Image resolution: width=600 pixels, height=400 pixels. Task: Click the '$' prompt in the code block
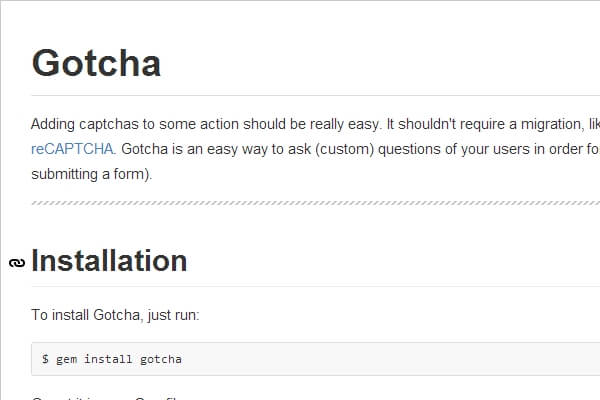[45, 359]
